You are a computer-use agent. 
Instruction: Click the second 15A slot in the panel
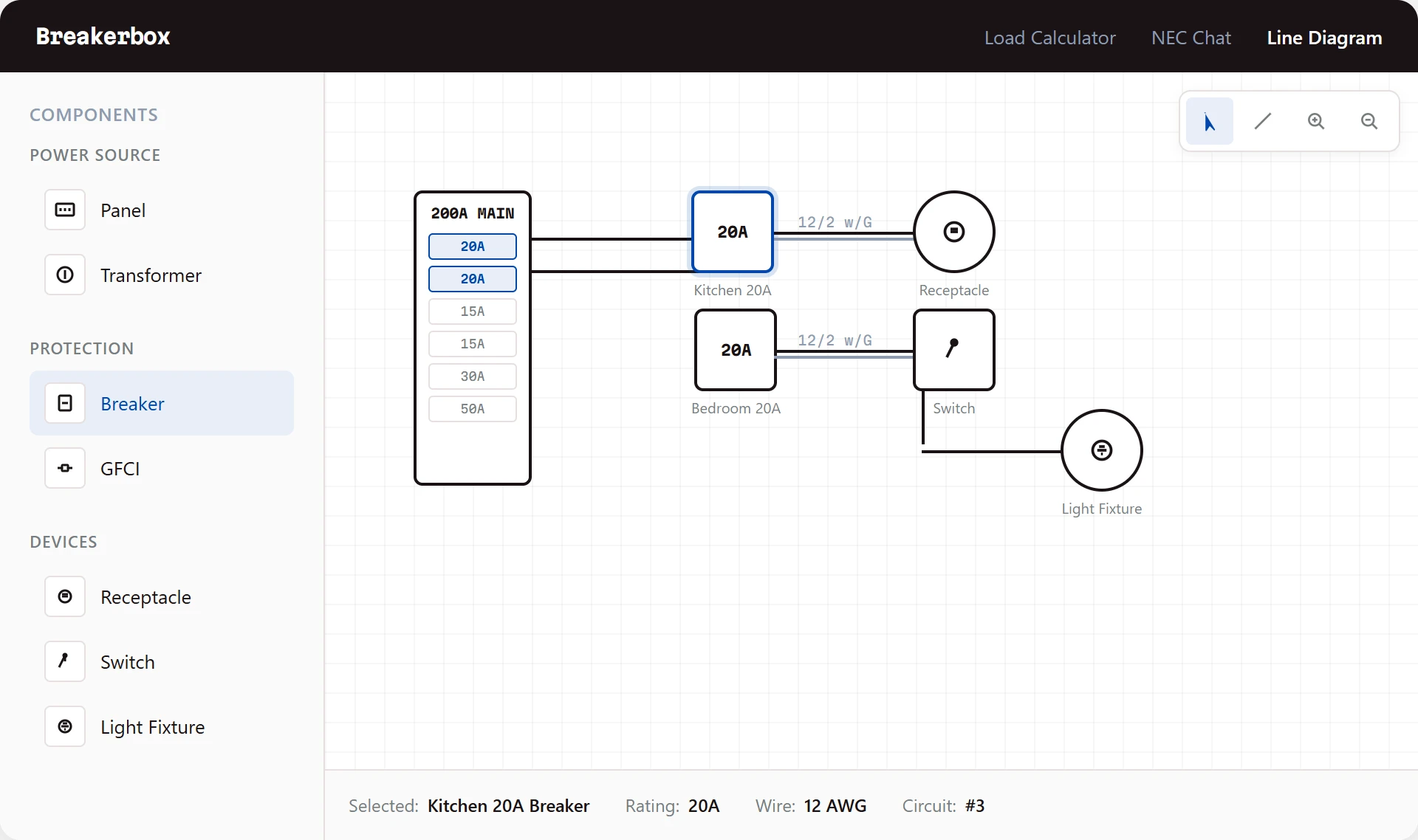(x=473, y=344)
